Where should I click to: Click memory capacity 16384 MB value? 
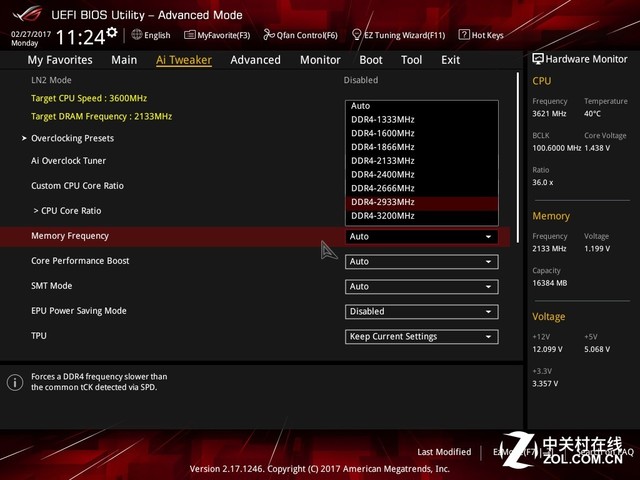[549, 283]
